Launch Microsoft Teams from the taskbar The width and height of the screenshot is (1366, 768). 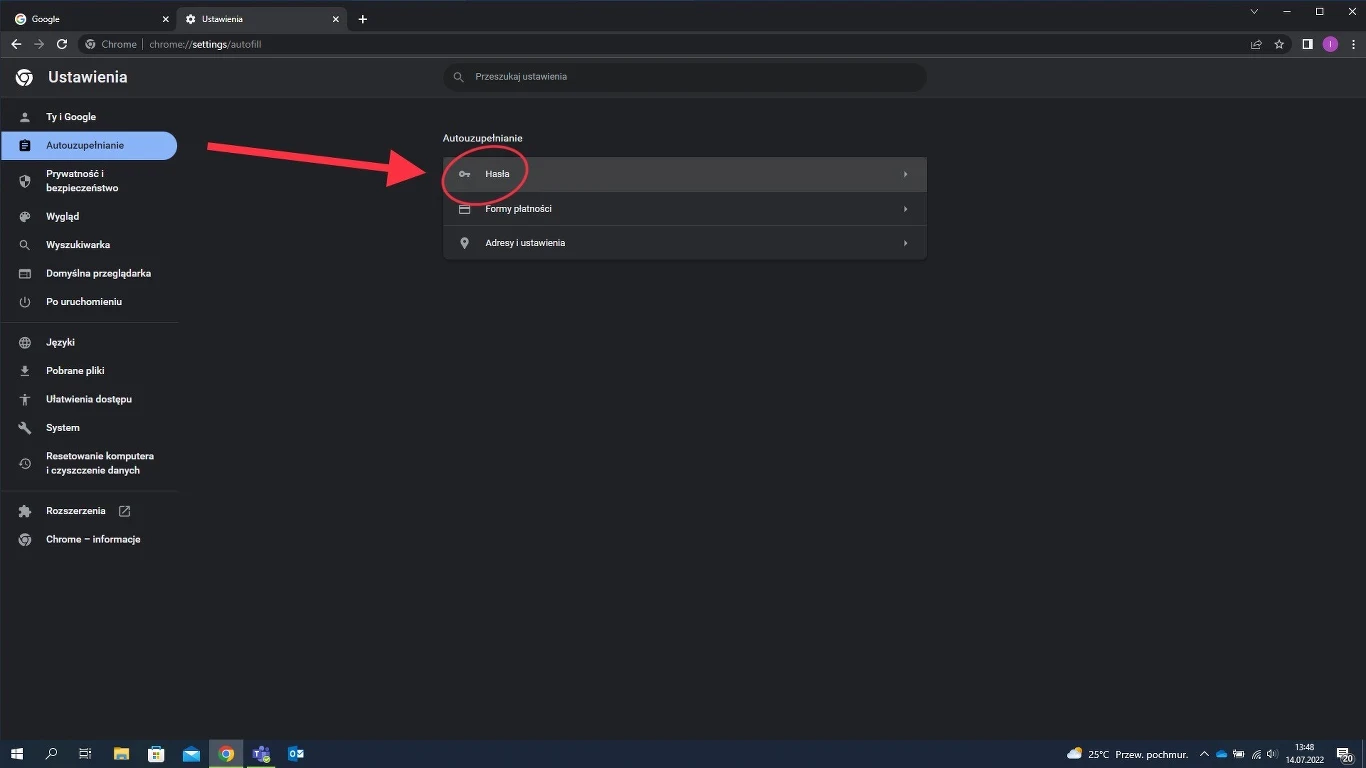261,753
